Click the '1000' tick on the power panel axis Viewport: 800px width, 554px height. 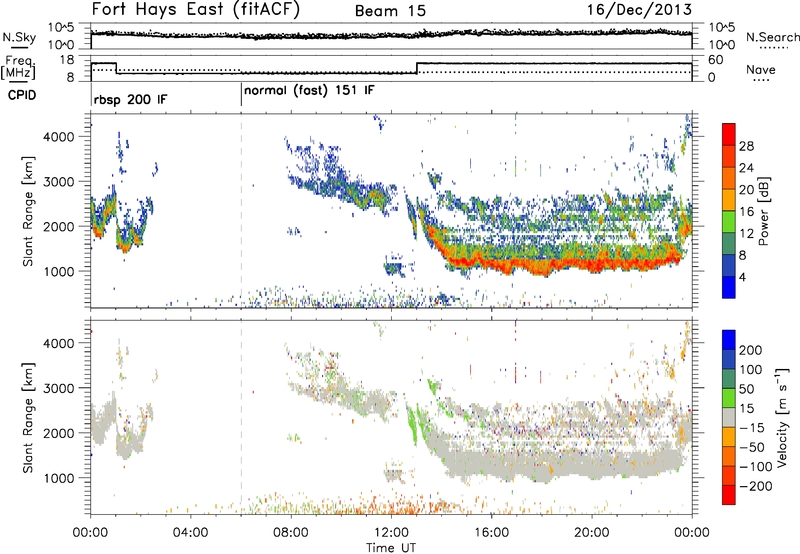tap(59, 271)
